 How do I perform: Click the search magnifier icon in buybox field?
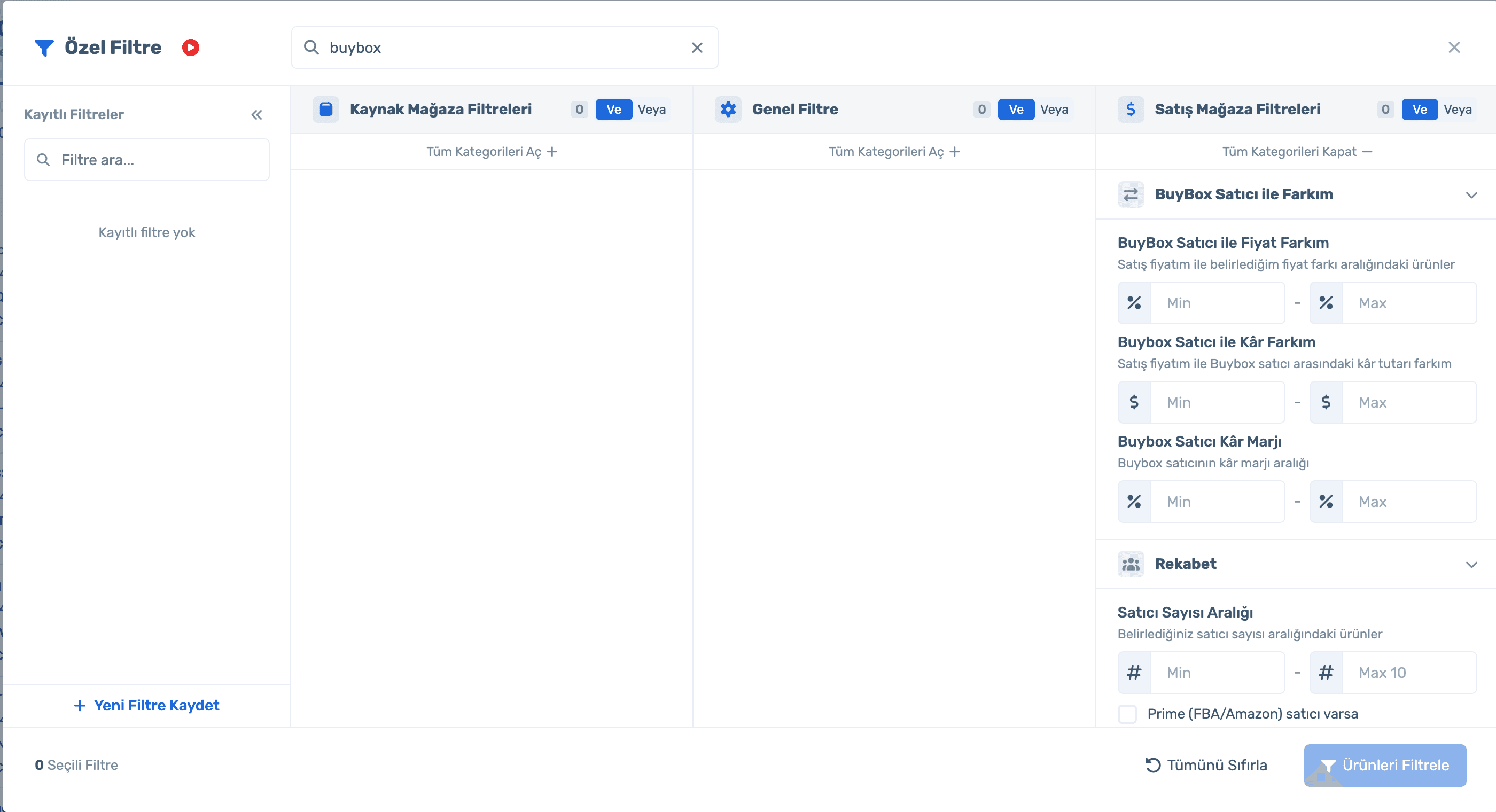click(x=311, y=48)
